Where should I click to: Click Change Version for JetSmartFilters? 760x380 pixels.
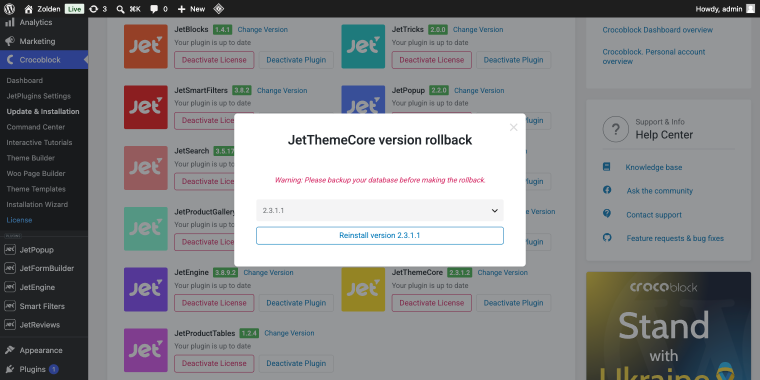(282, 91)
